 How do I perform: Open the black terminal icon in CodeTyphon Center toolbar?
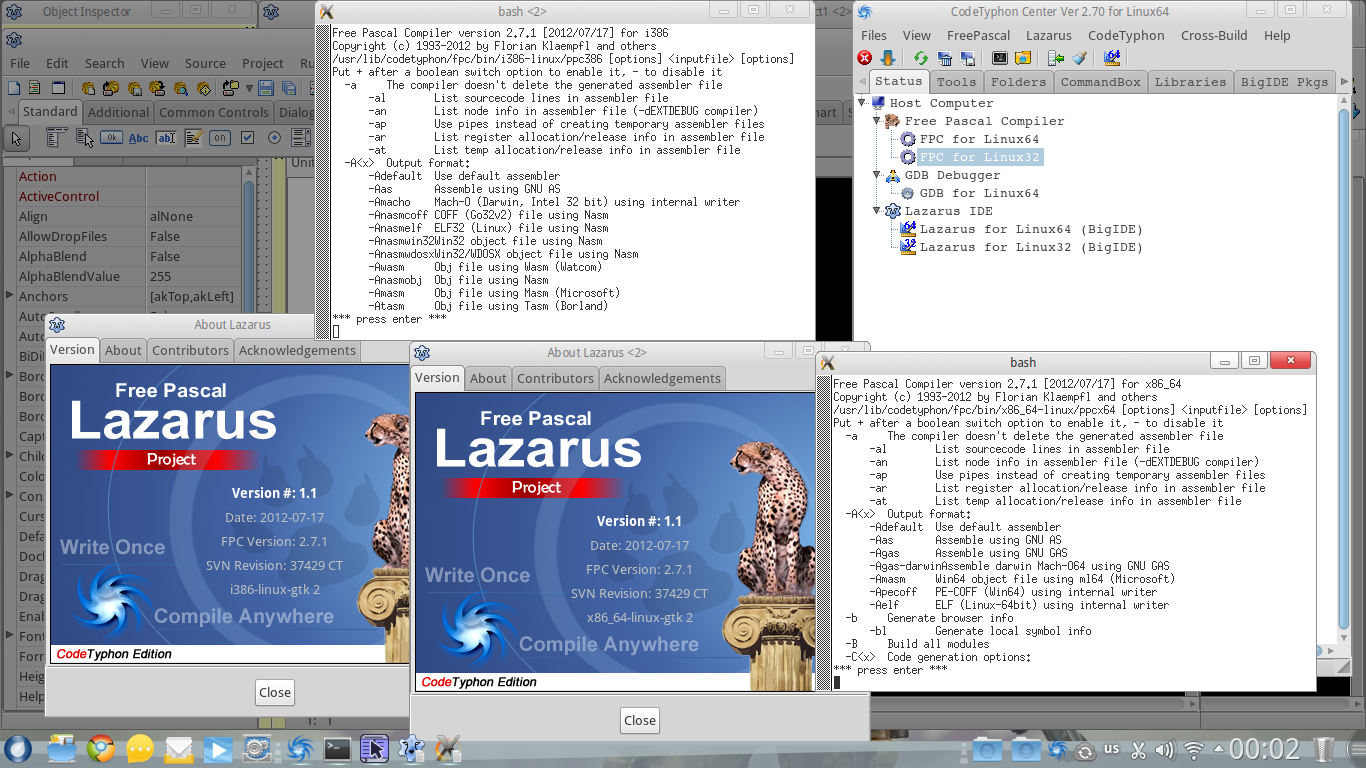pos(999,58)
